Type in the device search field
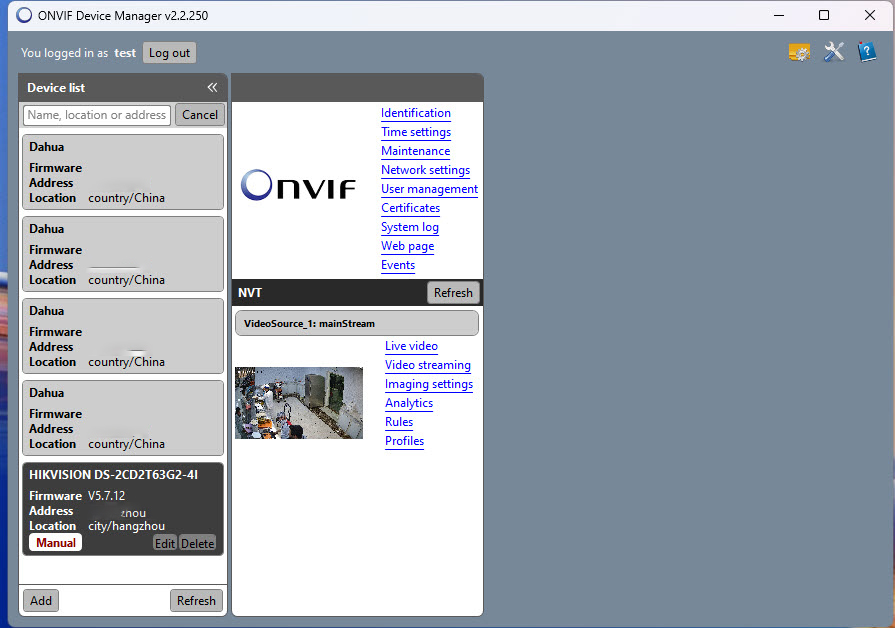This screenshot has width=895, height=628. click(97, 115)
